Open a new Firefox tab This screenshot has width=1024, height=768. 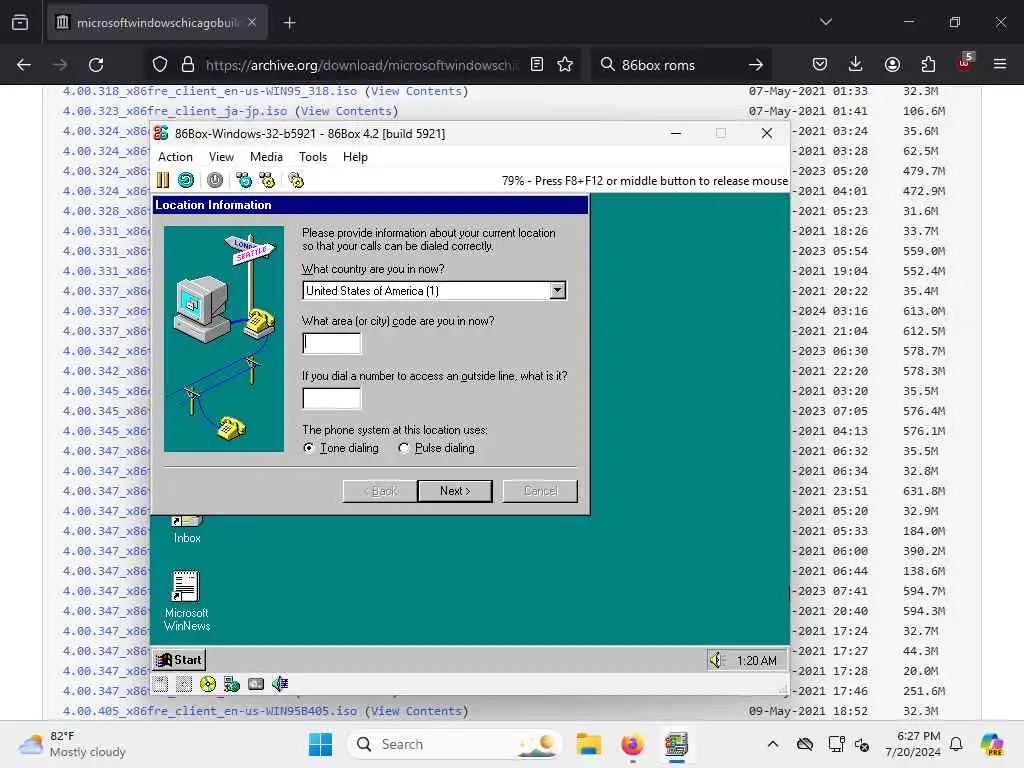click(289, 23)
